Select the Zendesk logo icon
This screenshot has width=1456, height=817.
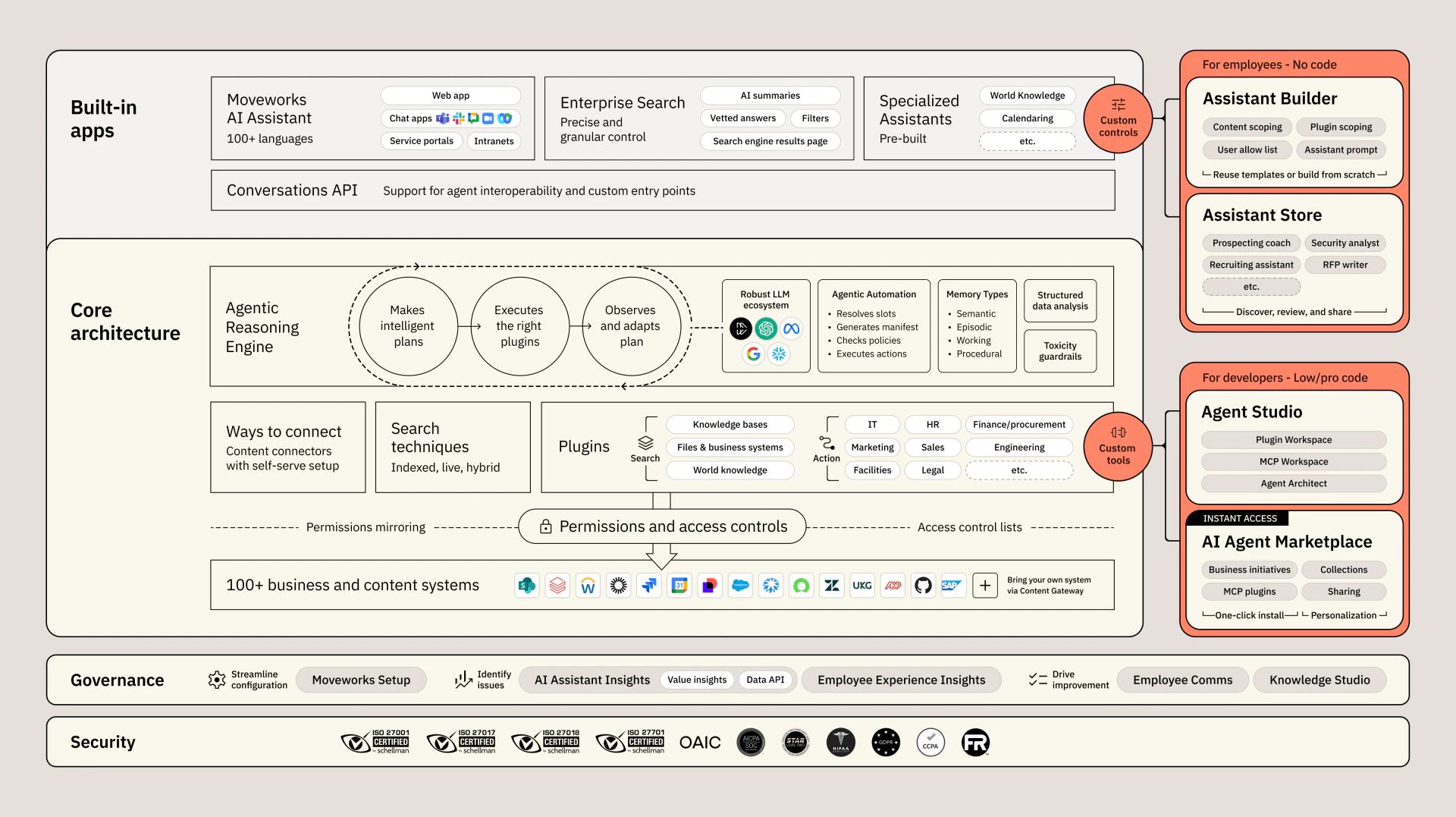click(832, 586)
